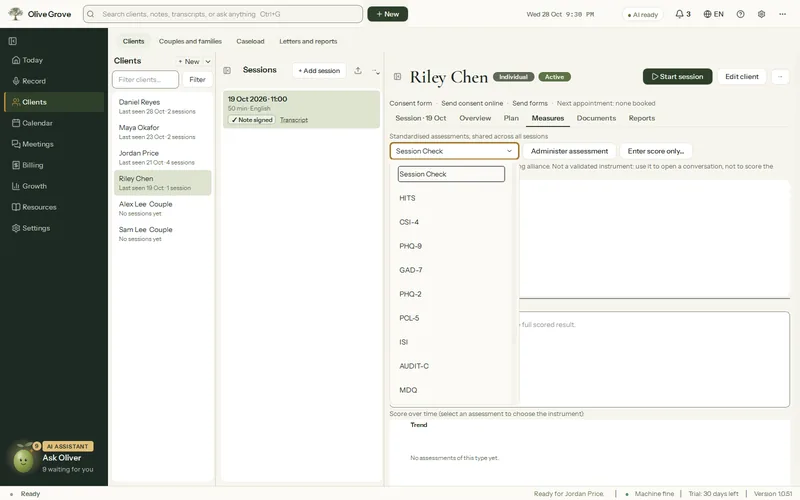Click Enter score only button

click(655, 151)
